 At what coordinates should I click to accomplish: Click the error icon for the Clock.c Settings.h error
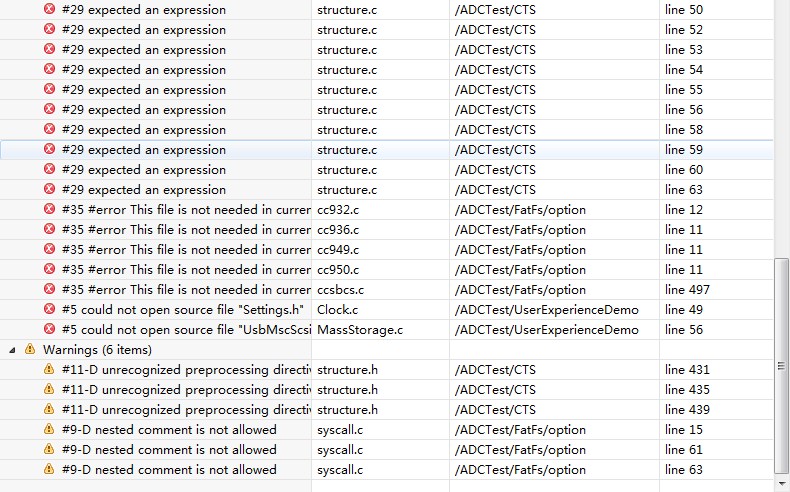pyautogui.click(x=49, y=310)
